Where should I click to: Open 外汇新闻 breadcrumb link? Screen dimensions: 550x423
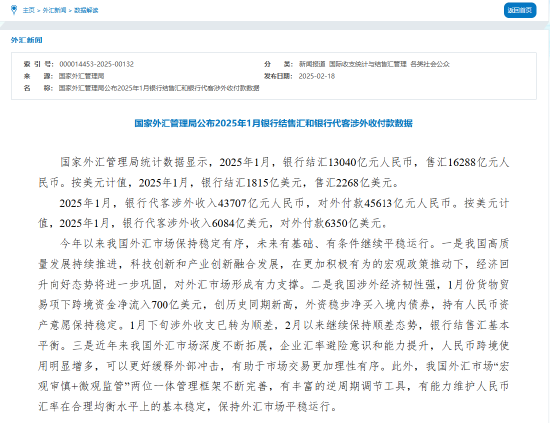54,11
